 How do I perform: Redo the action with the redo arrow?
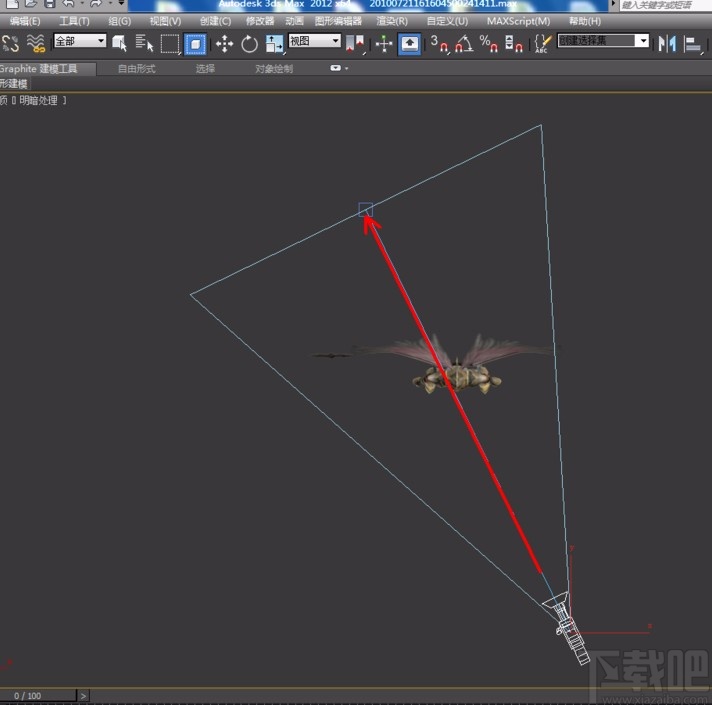click(96, 4)
